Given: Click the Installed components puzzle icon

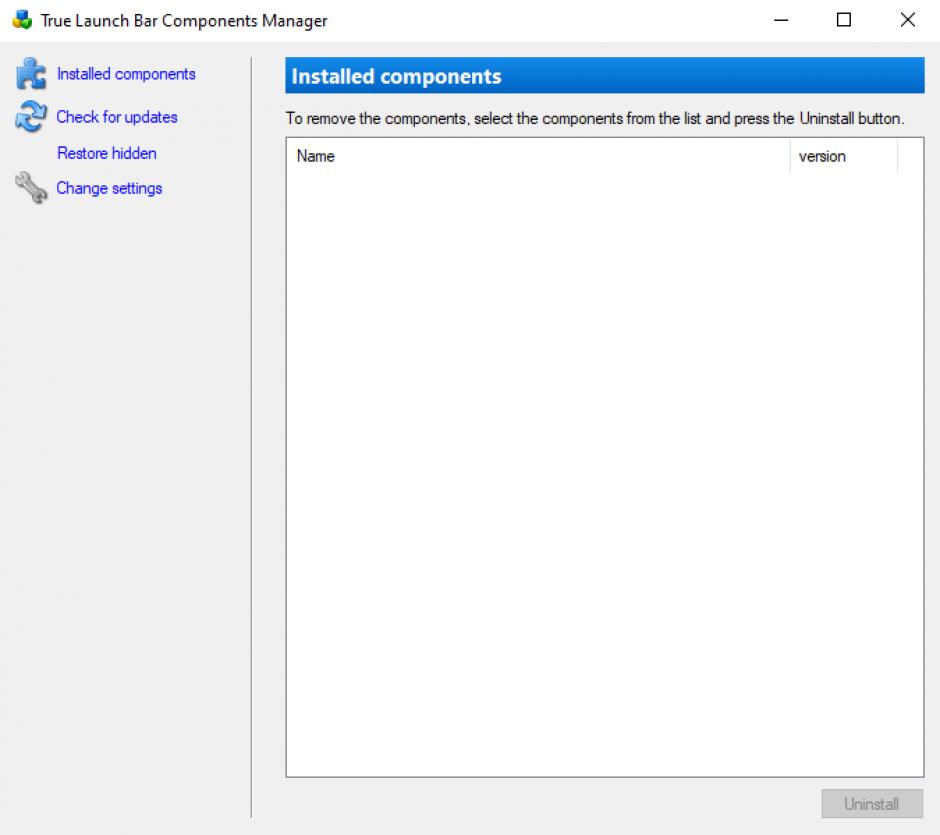Looking at the screenshot, I should click(31, 74).
